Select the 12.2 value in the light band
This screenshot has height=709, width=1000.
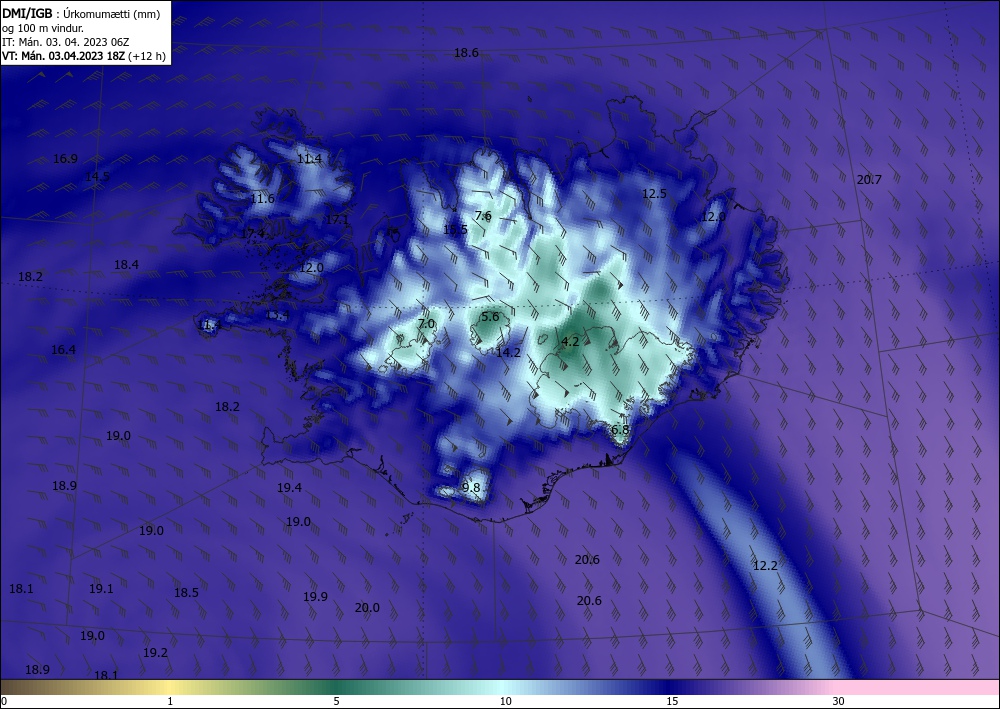coord(765,566)
